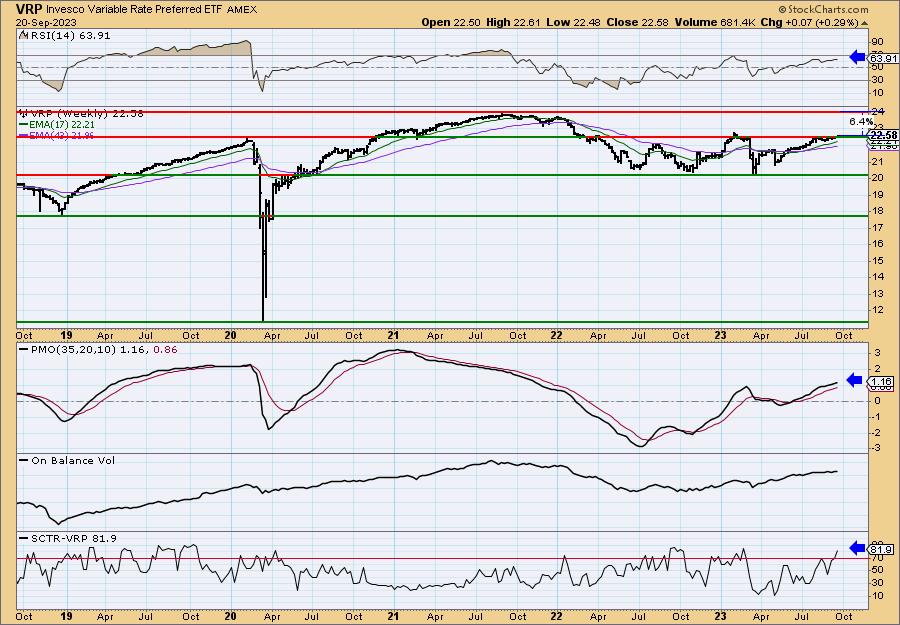This screenshot has width=900, height=625.
Task: Click the small up triangle after Chg
Action: 864,23
